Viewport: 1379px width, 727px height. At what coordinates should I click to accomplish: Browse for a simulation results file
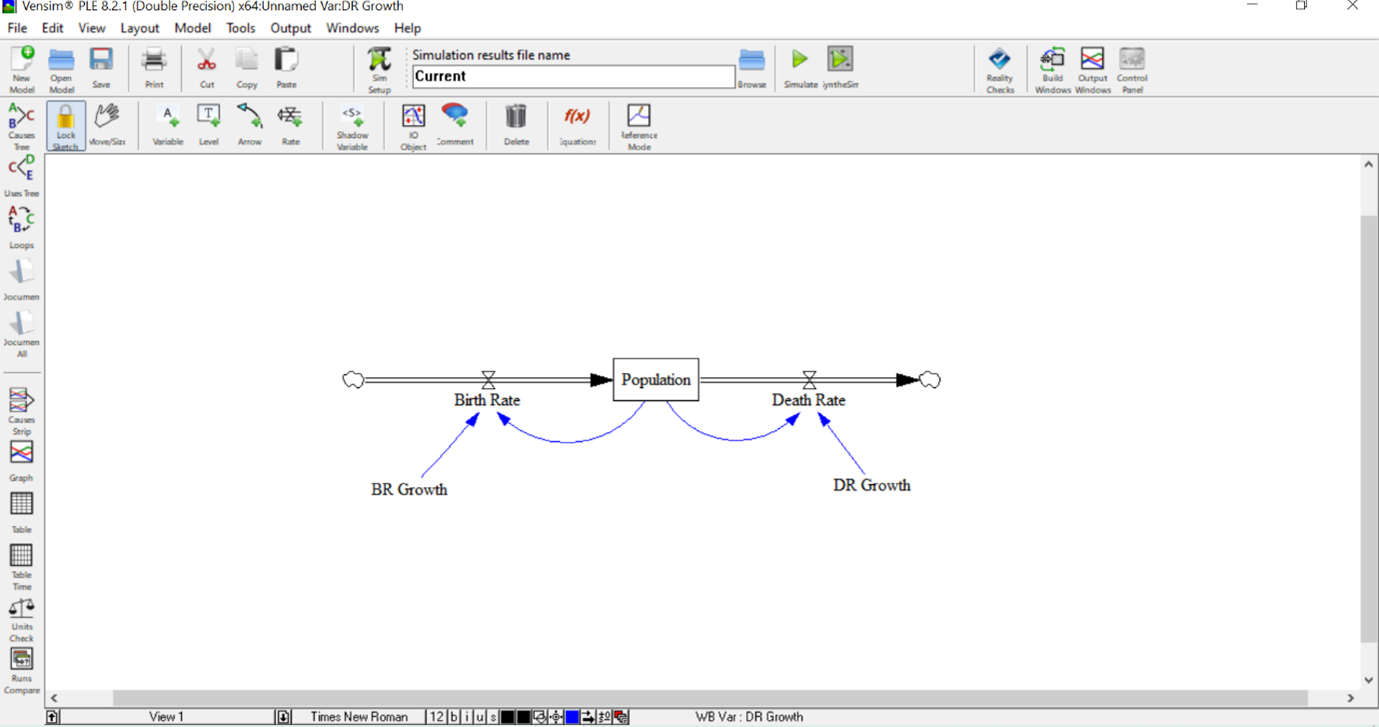[752, 68]
